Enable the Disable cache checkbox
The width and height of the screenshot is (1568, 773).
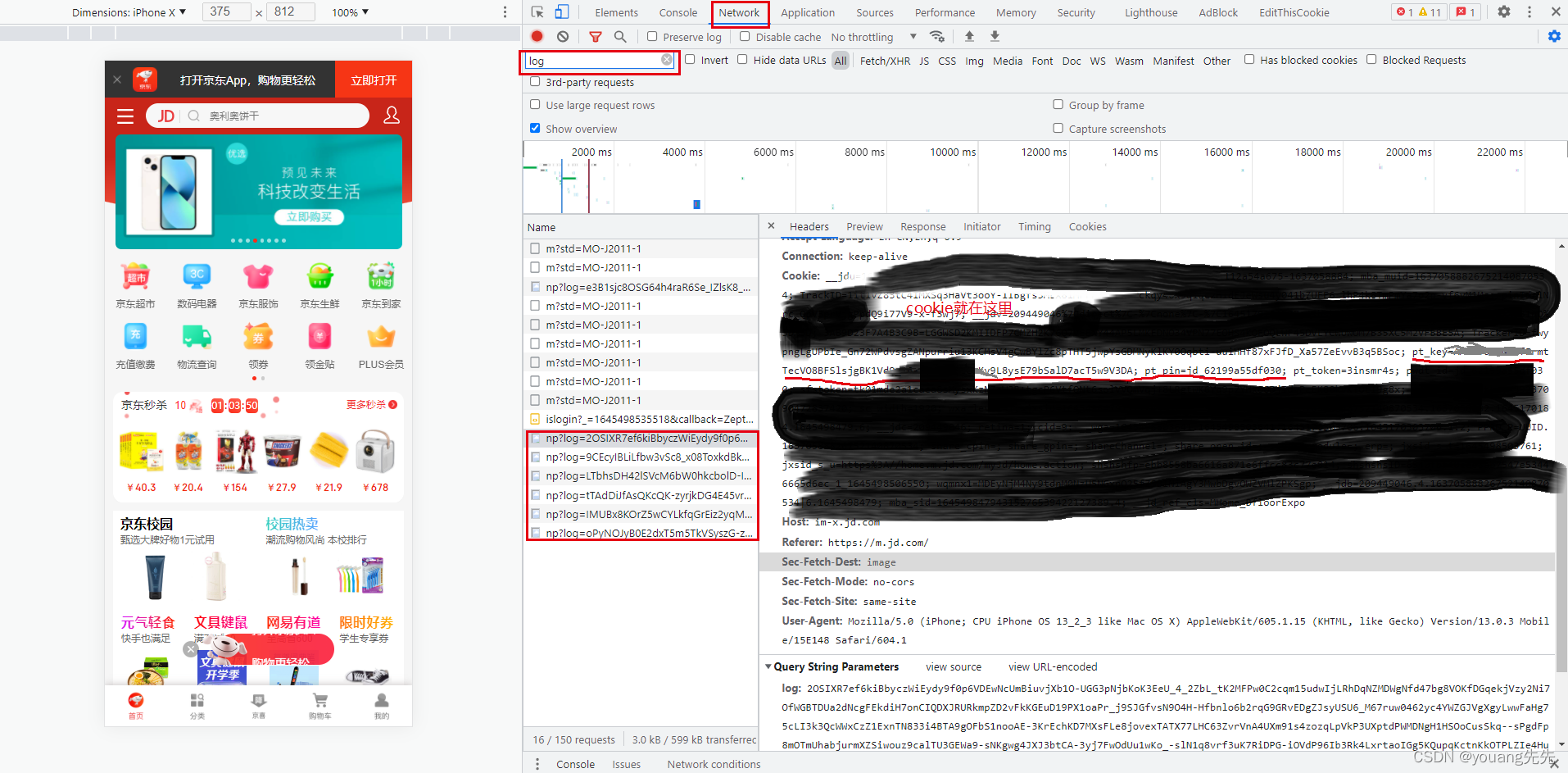click(x=745, y=36)
